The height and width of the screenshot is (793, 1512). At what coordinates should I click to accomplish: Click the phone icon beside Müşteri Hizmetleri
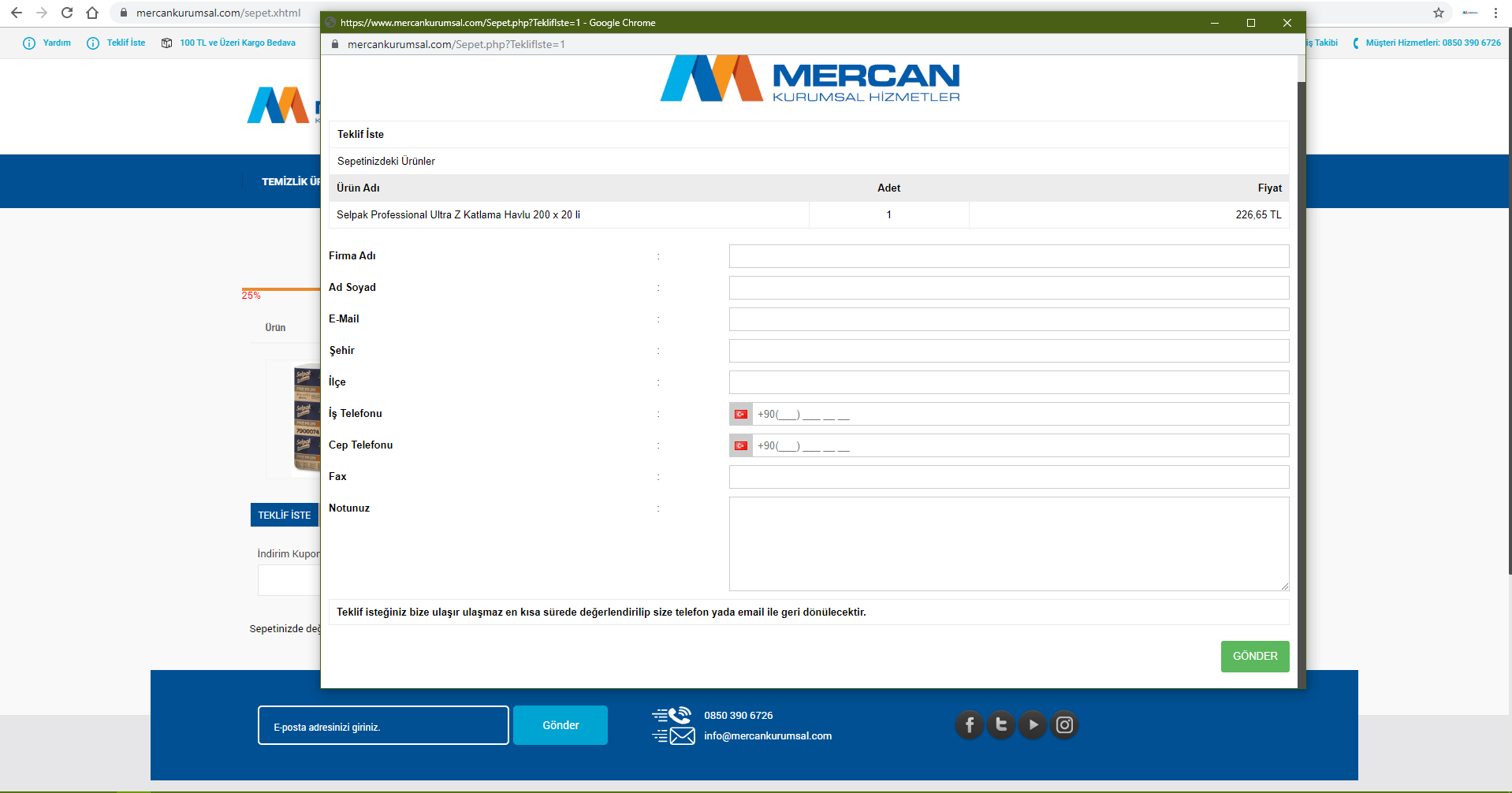point(1356,43)
